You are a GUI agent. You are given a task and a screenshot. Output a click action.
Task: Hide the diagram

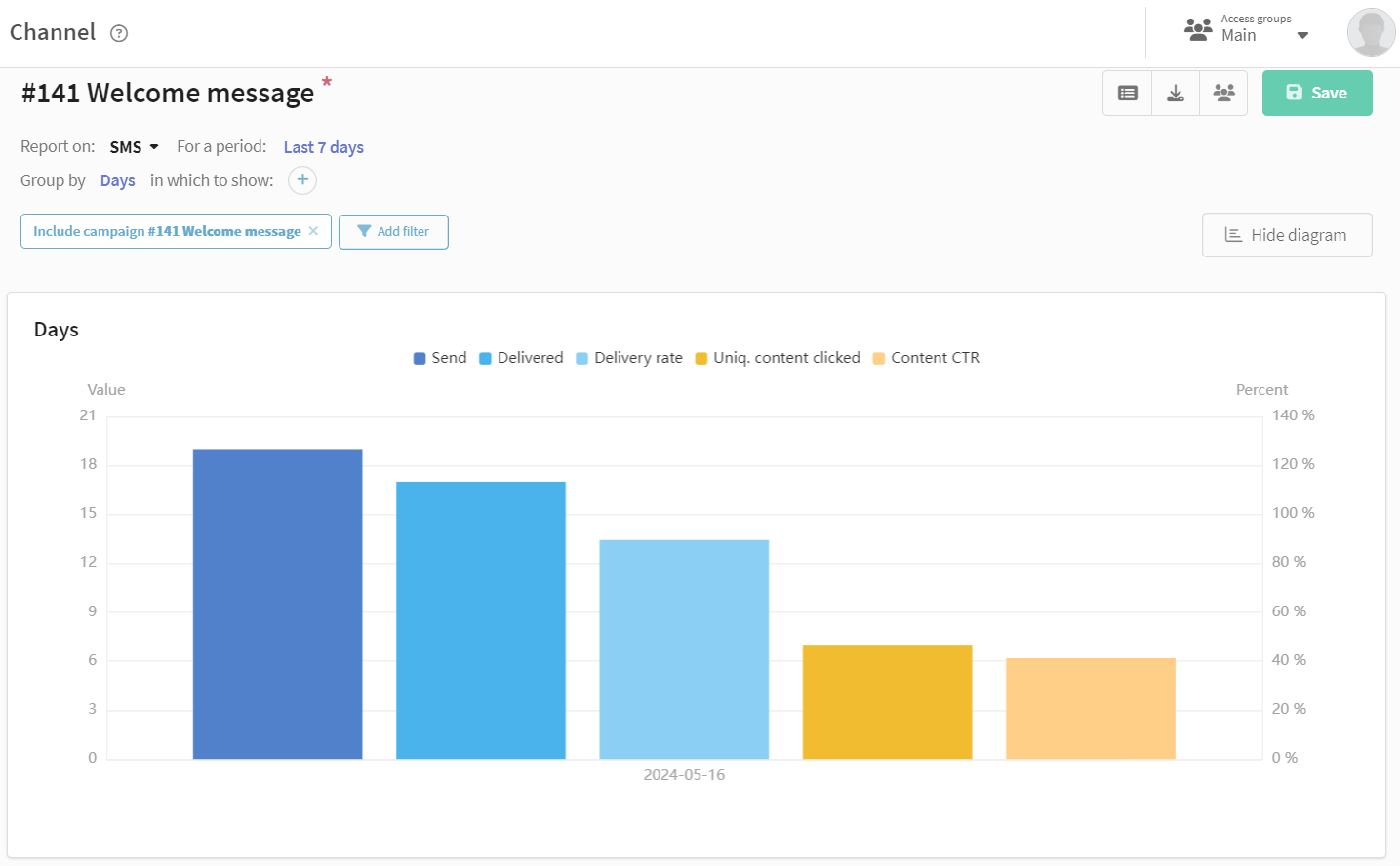click(x=1287, y=235)
